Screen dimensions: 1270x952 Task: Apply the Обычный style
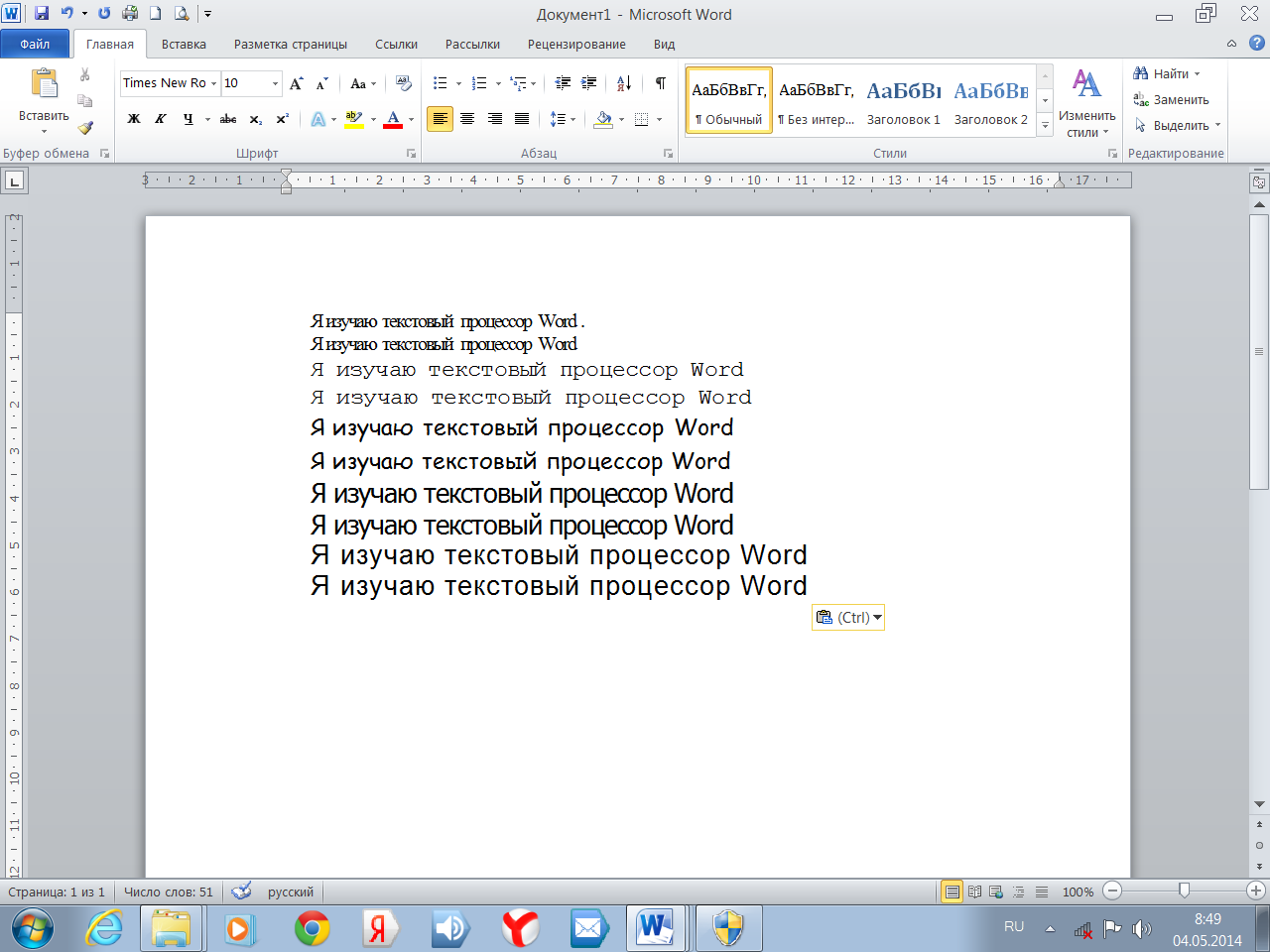(x=729, y=101)
